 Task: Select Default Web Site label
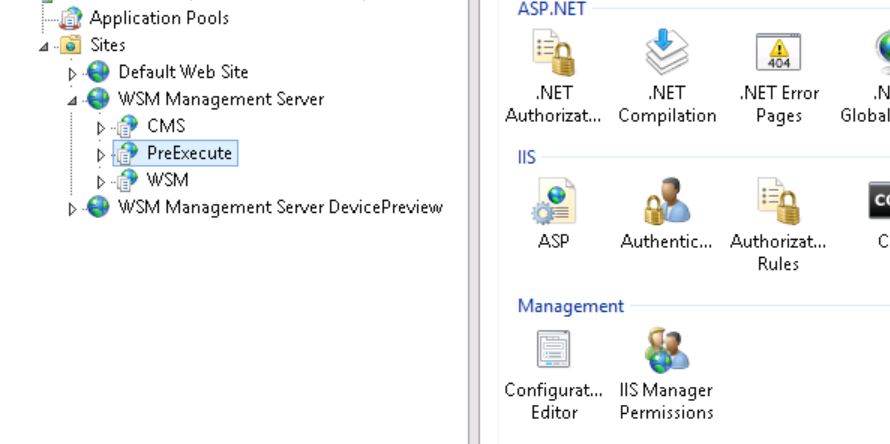(x=183, y=72)
